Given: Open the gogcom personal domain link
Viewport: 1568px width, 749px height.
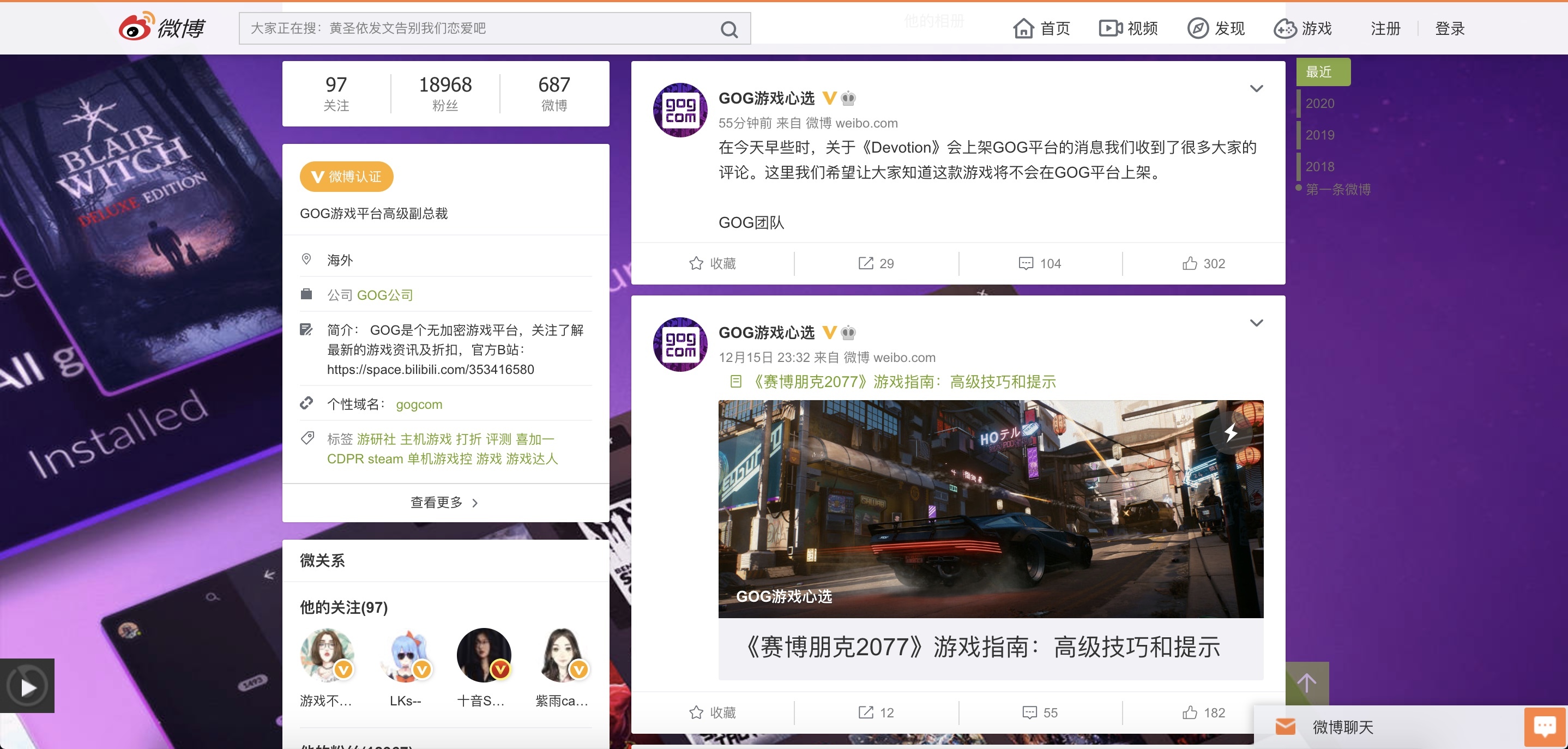Looking at the screenshot, I should pos(419,404).
